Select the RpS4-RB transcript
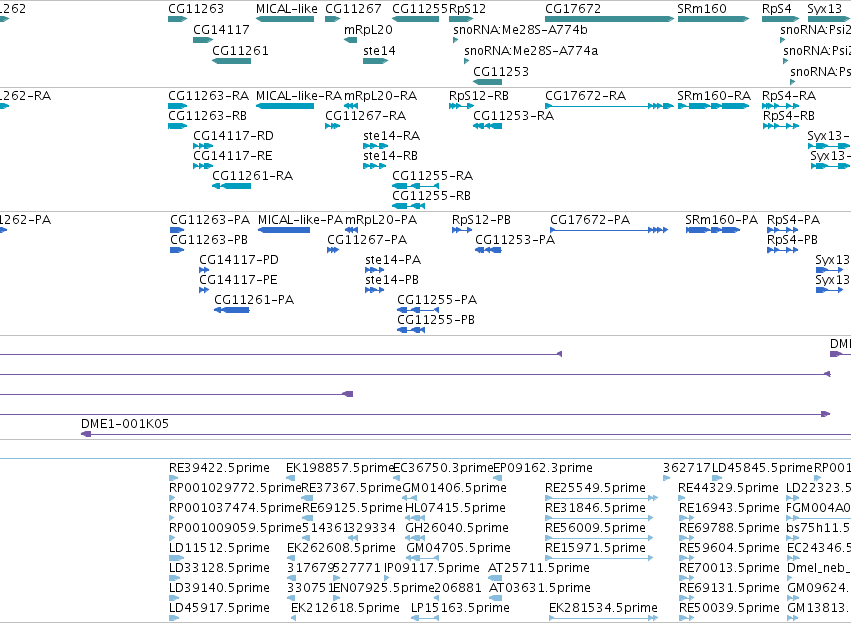Viewport: 851px width, 623px height. (780, 126)
